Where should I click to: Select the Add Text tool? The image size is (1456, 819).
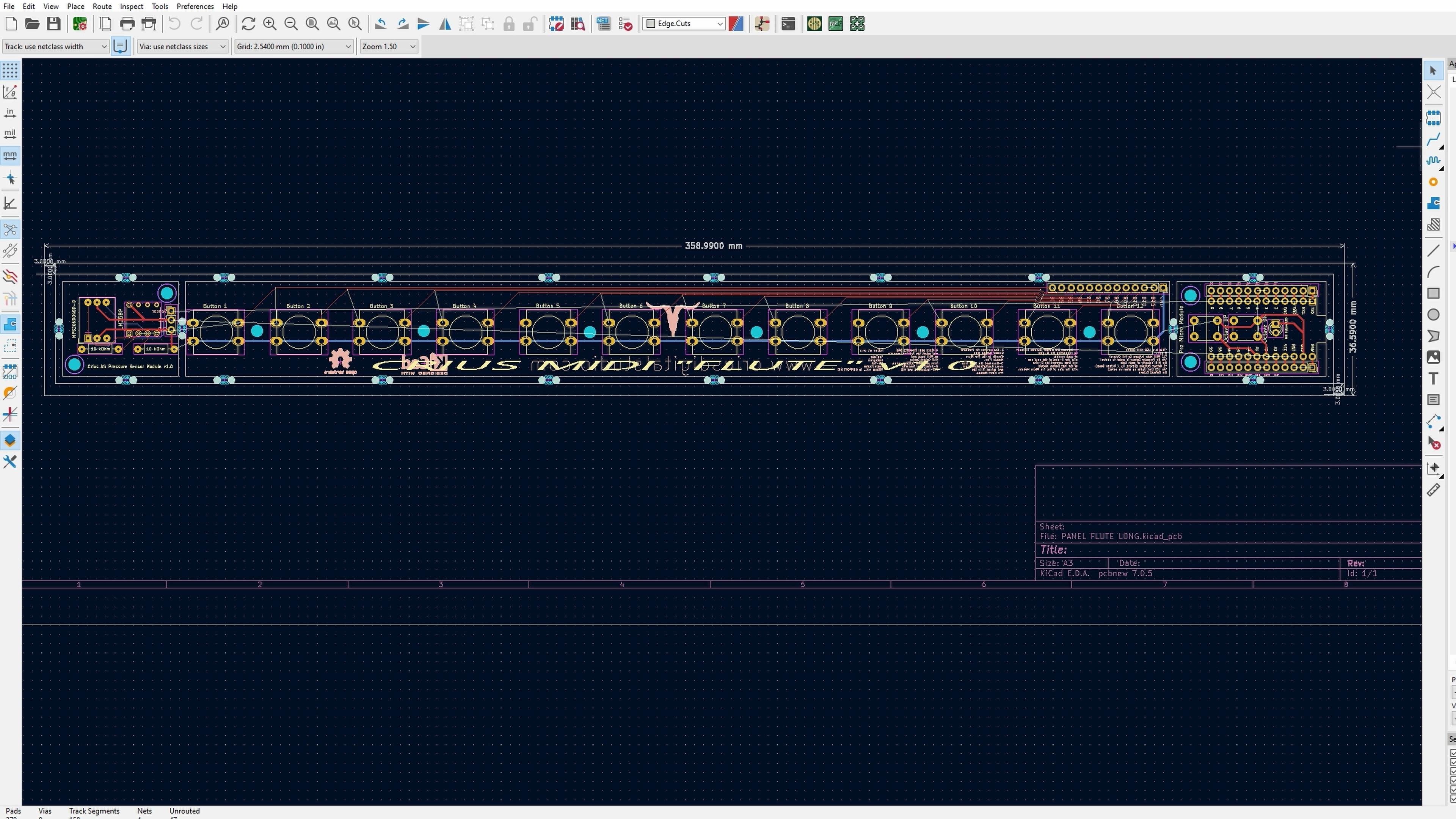pyautogui.click(x=1433, y=379)
